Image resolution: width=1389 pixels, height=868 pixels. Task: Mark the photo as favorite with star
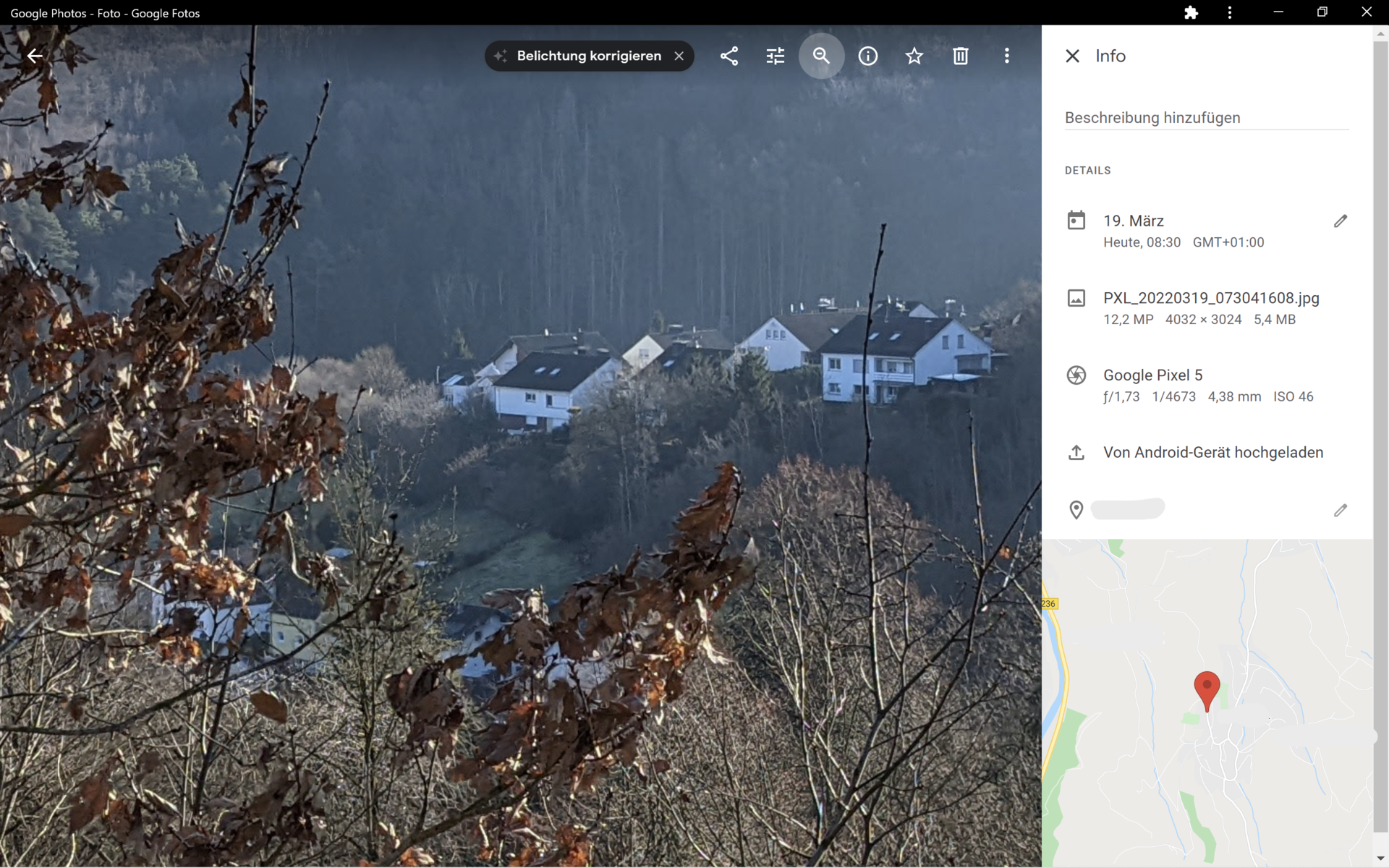pos(914,56)
